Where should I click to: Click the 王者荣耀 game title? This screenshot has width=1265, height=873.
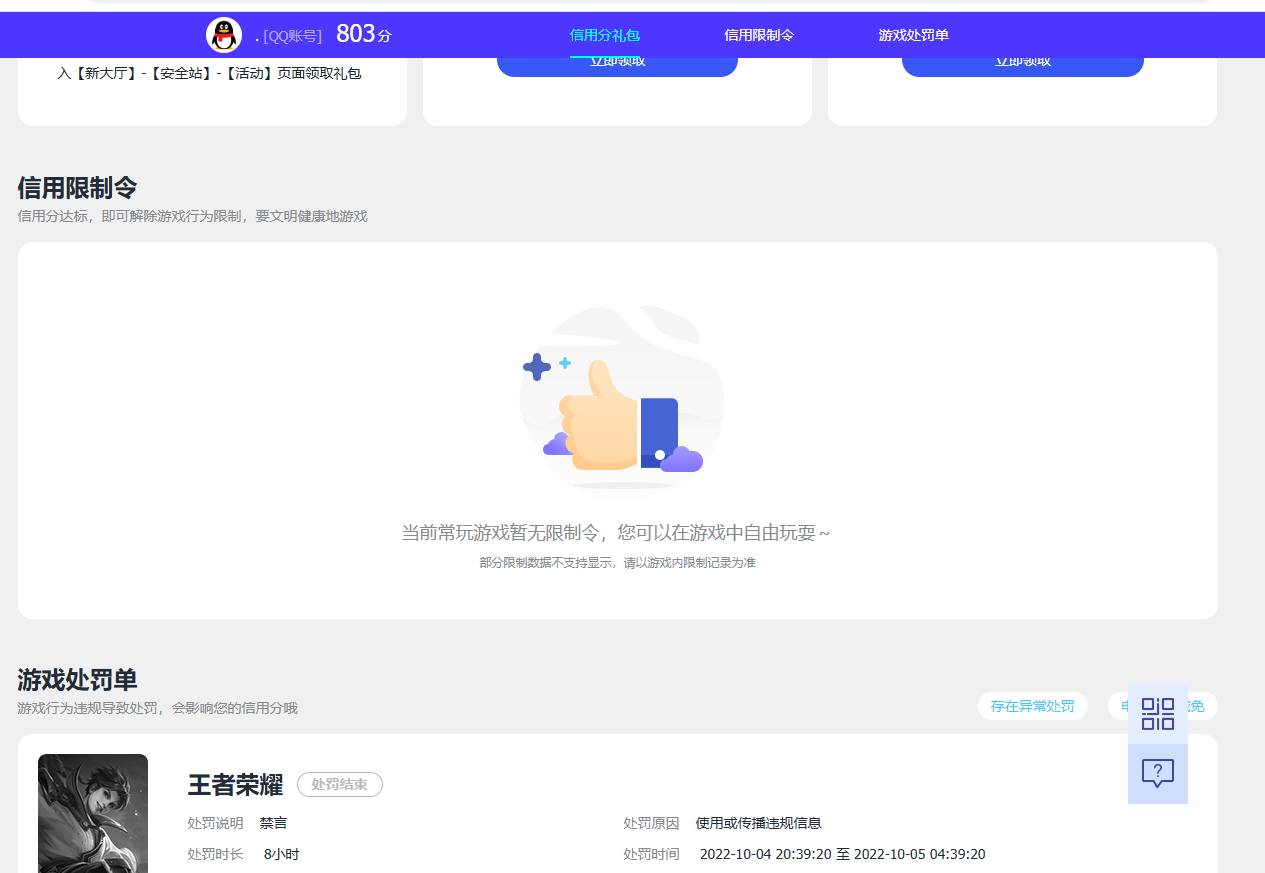click(x=235, y=785)
